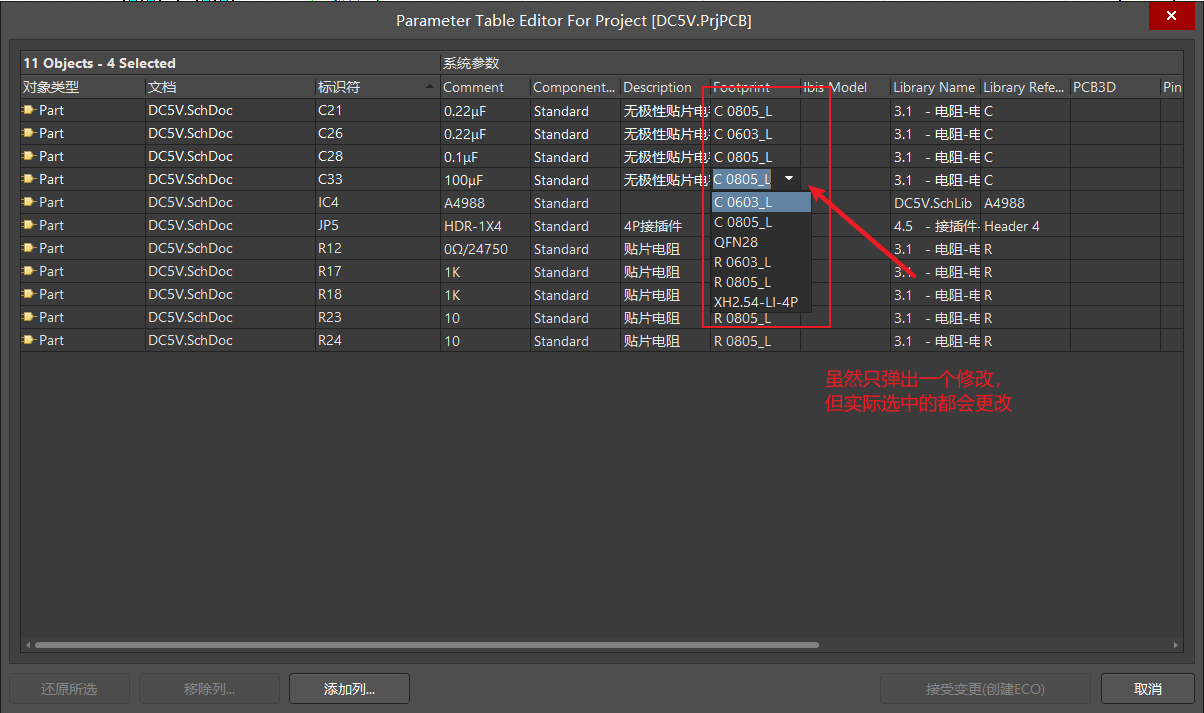Click the Part icon in row C33
The width and height of the screenshot is (1204, 713).
pos(29,179)
